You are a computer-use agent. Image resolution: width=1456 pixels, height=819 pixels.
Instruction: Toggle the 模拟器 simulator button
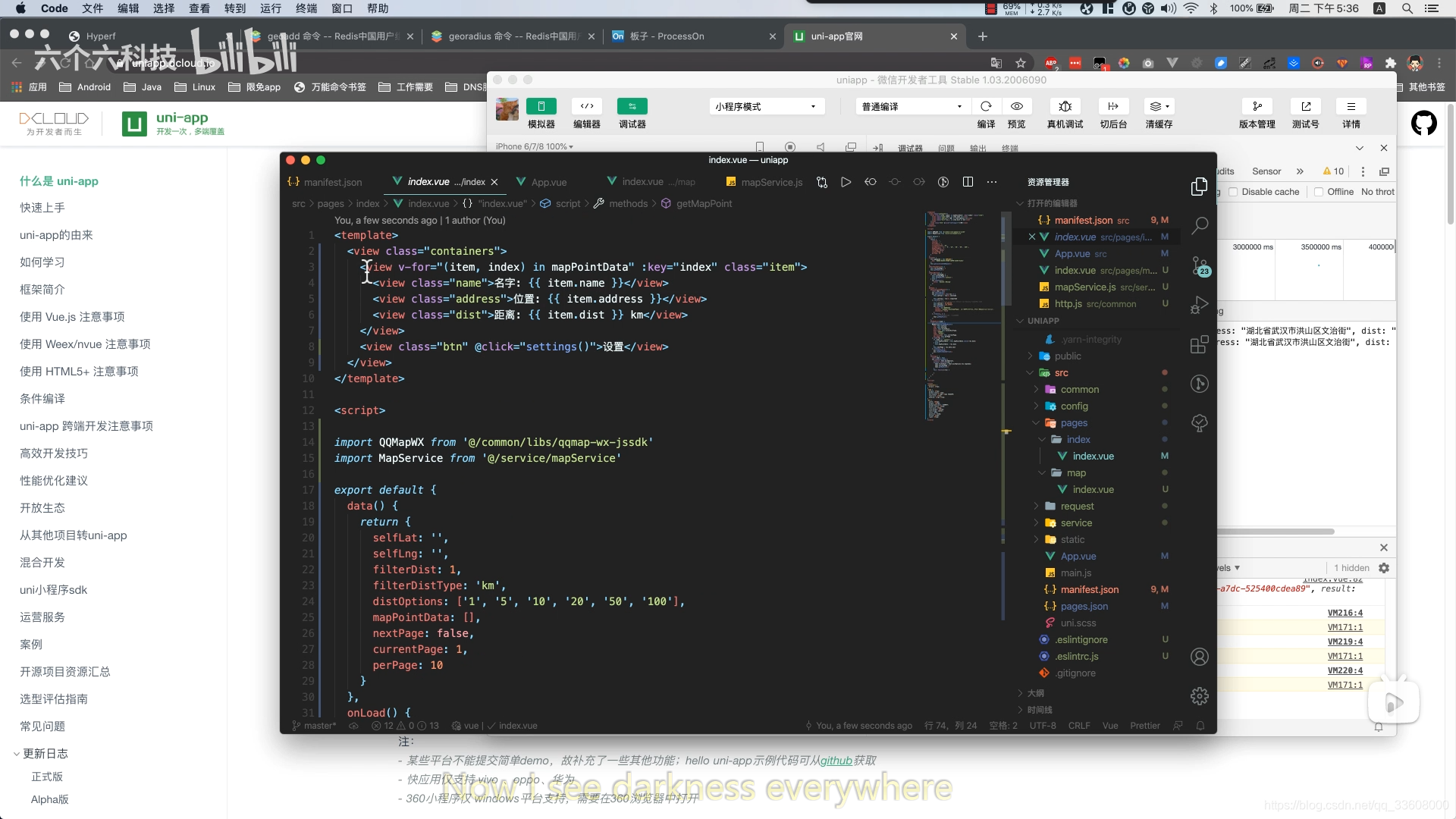click(x=541, y=106)
